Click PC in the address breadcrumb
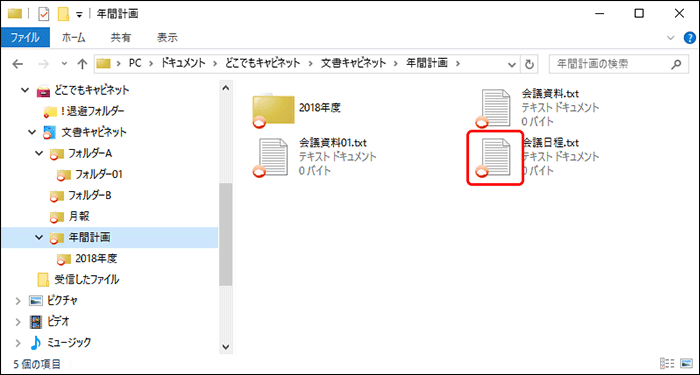This screenshot has width=700, height=375. tap(135, 64)
